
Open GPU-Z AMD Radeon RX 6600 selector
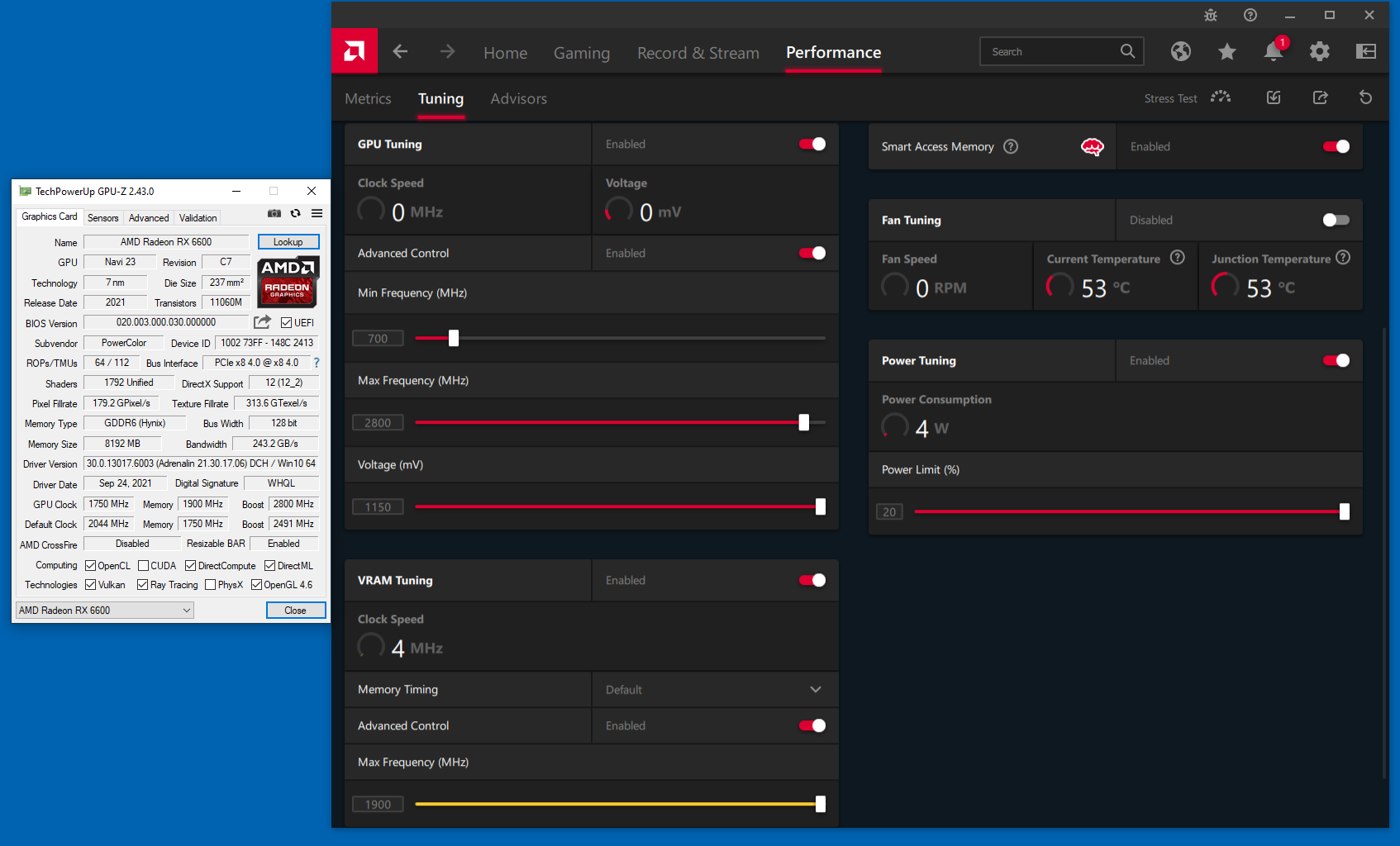[105, 611]
